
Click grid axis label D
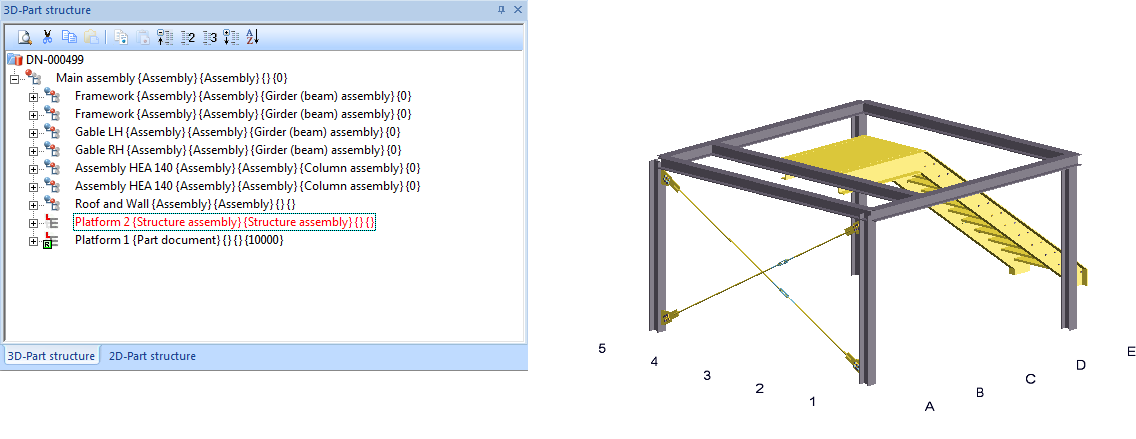1080,364
